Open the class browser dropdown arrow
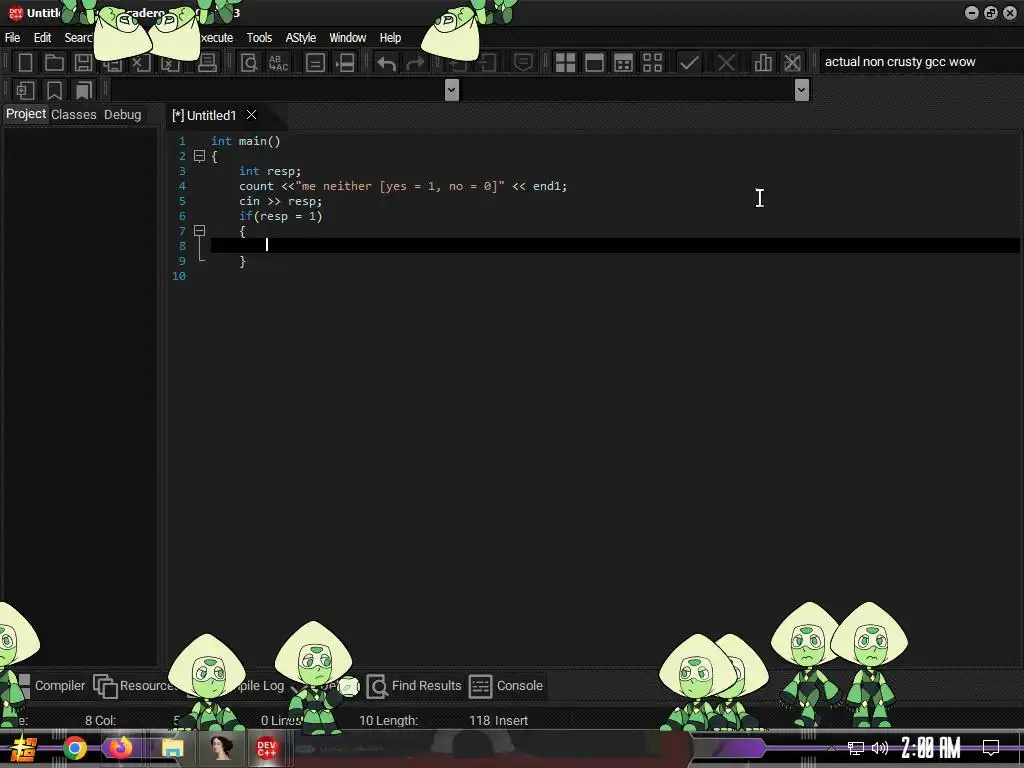The width and height of the screenshot is (1024, 768). click(x=451, y=89)
